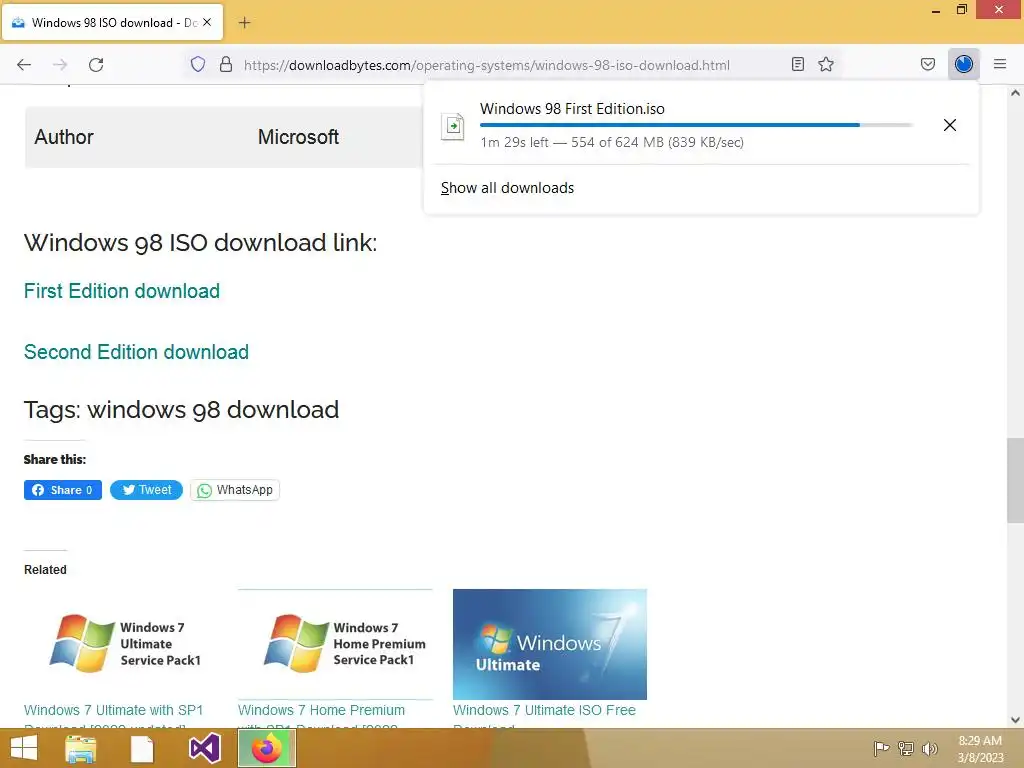This screenshot has height=768, width=1024.
Task: Click the site security padlock icon
Action: click(x=226, y=64)
